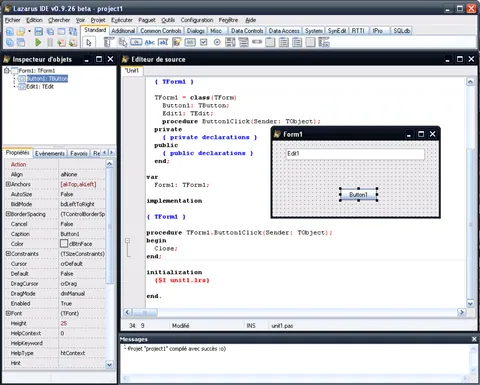Click the View forms toolbar icon
Image resolution: width=480 pixels, height=385 pixels.
click(x=21, y=42)
